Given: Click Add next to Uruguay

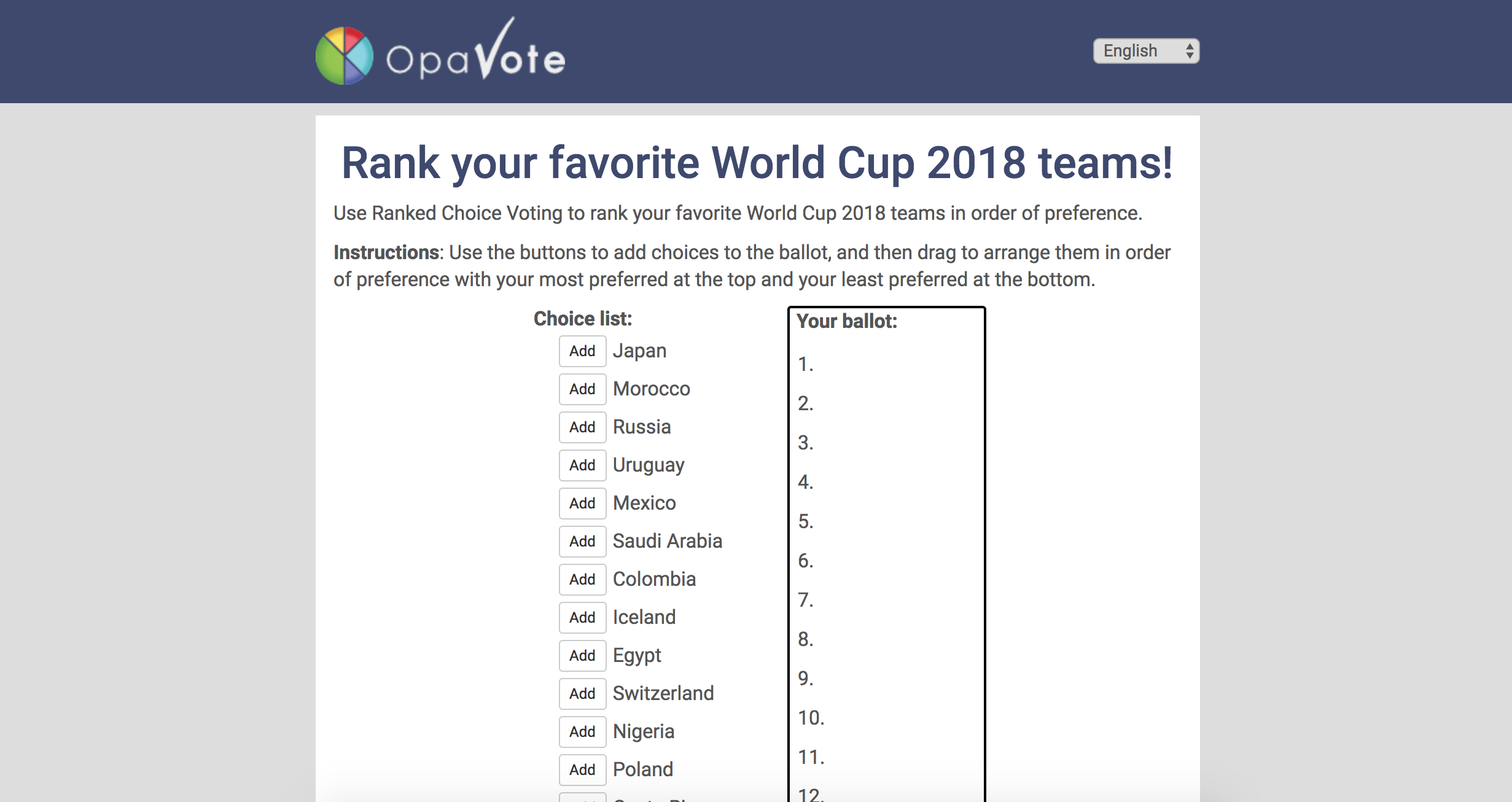Looking at the screenshot, I should [x=582, y=465].
